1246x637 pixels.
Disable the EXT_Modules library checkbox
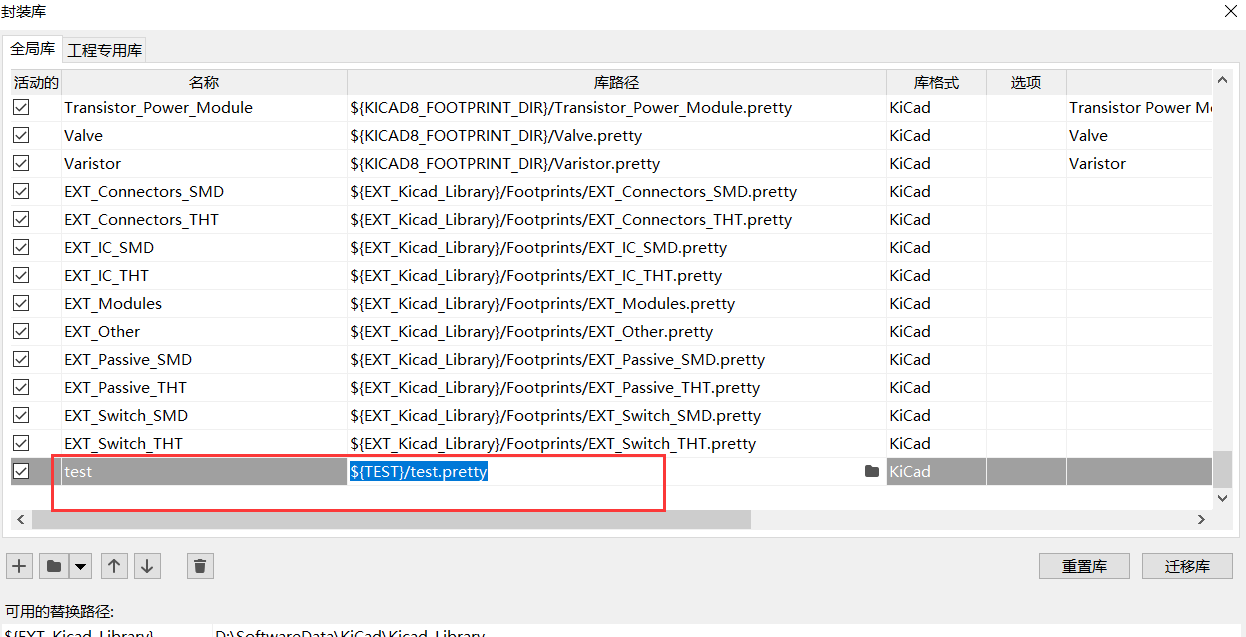pyautogui.click(x=21, y=303)
